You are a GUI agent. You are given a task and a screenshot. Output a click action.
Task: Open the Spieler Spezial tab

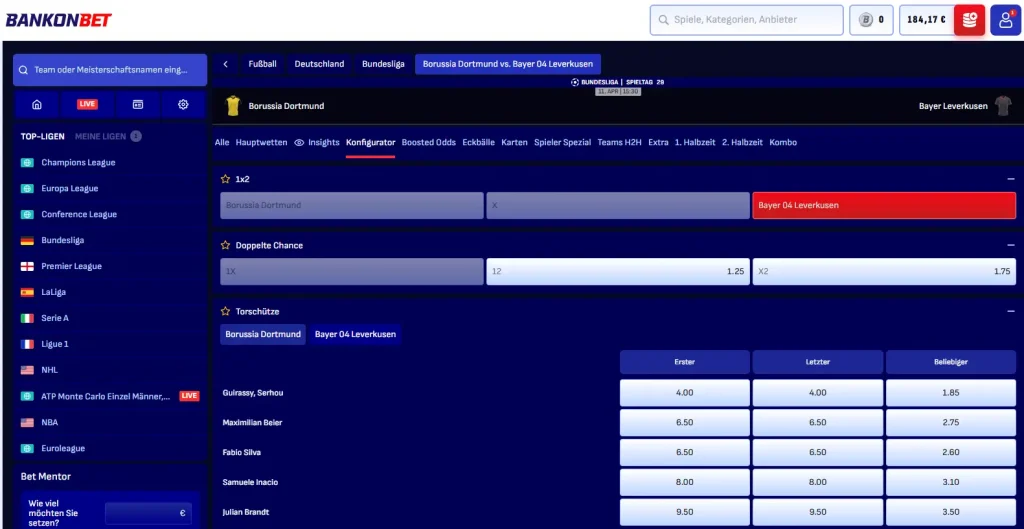[562, 142]
